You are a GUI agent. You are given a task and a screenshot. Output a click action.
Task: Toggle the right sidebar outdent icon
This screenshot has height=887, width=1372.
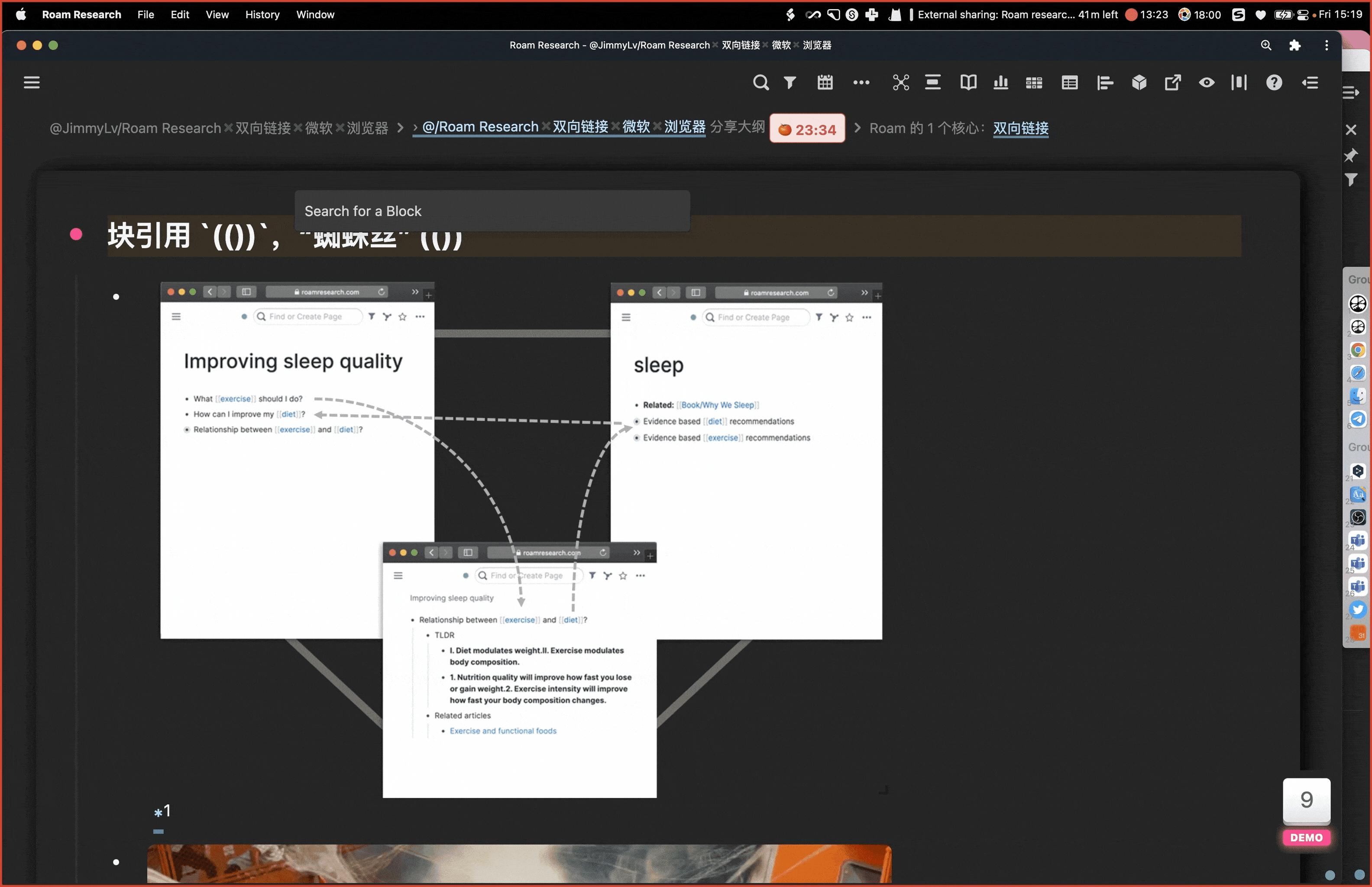(1311, 82)
